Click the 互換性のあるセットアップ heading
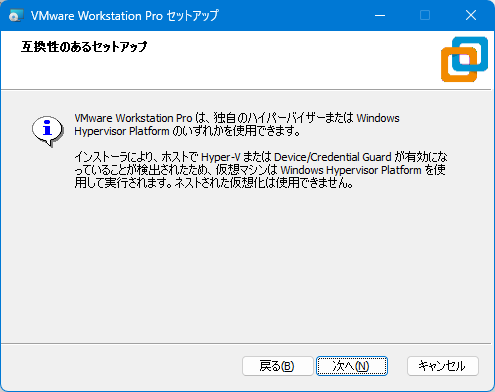 click(x=84, y=47)
